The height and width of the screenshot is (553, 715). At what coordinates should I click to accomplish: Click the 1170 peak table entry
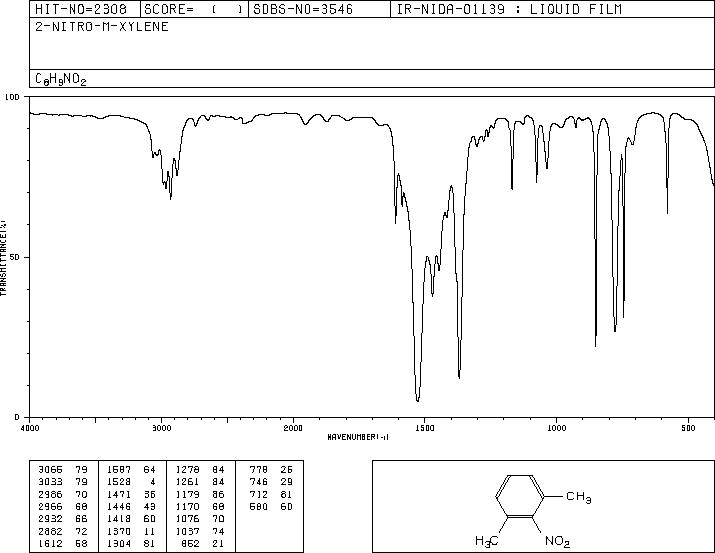point(187,506)
